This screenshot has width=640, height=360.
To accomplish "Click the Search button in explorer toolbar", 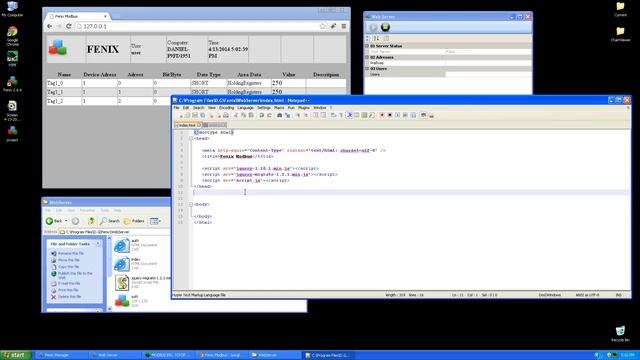I will click(110, 221).
